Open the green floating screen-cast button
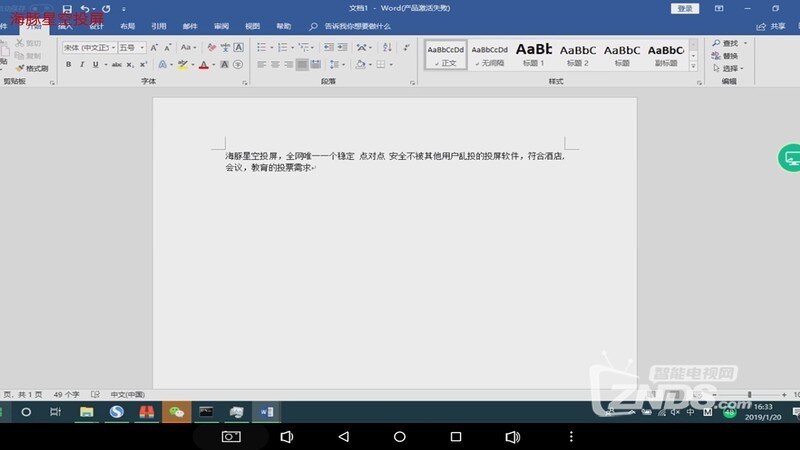800x450 pixels. pos(790,158)
